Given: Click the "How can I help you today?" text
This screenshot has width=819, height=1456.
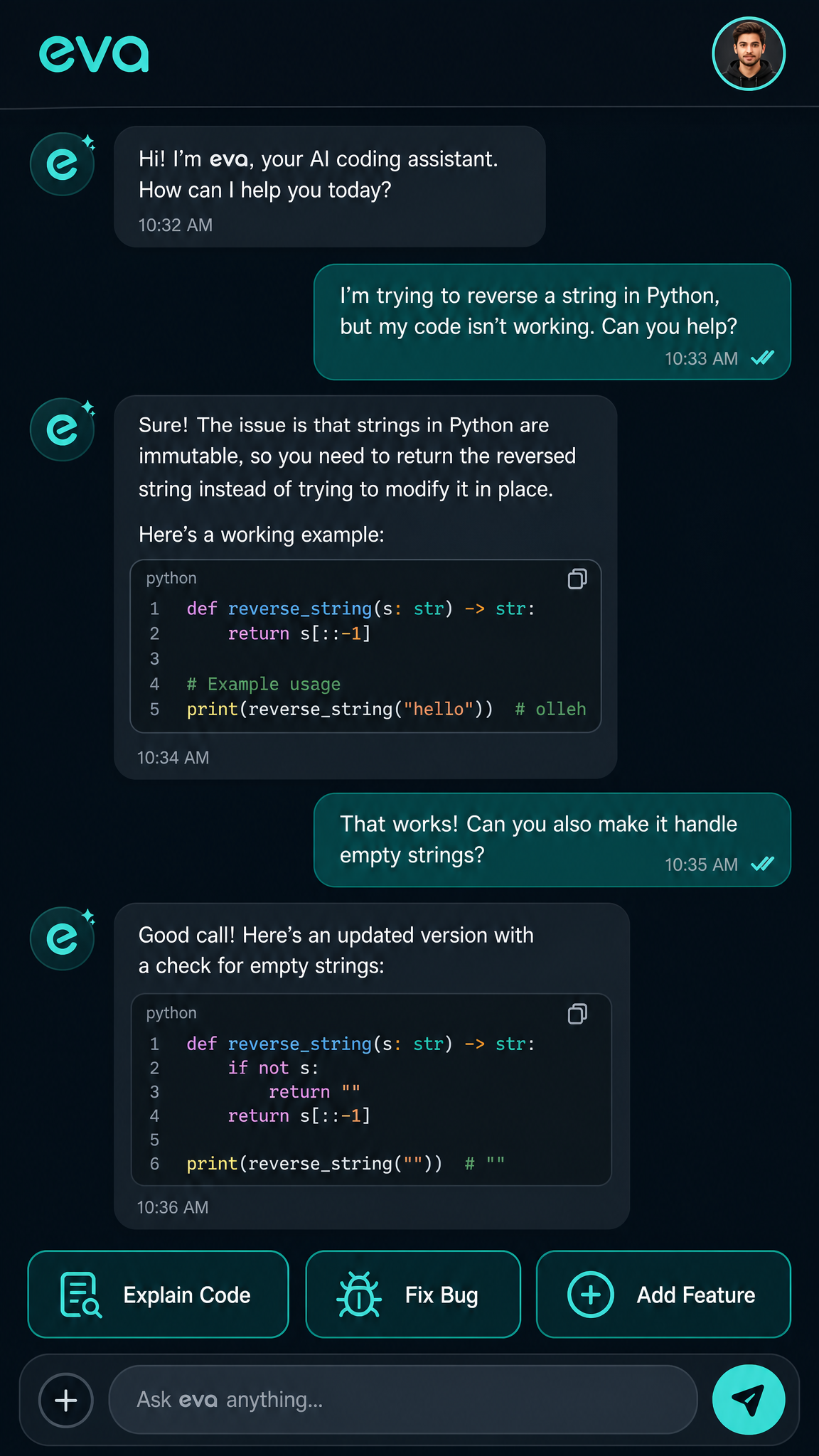Looking at the screenshot, I should (265, 191).
